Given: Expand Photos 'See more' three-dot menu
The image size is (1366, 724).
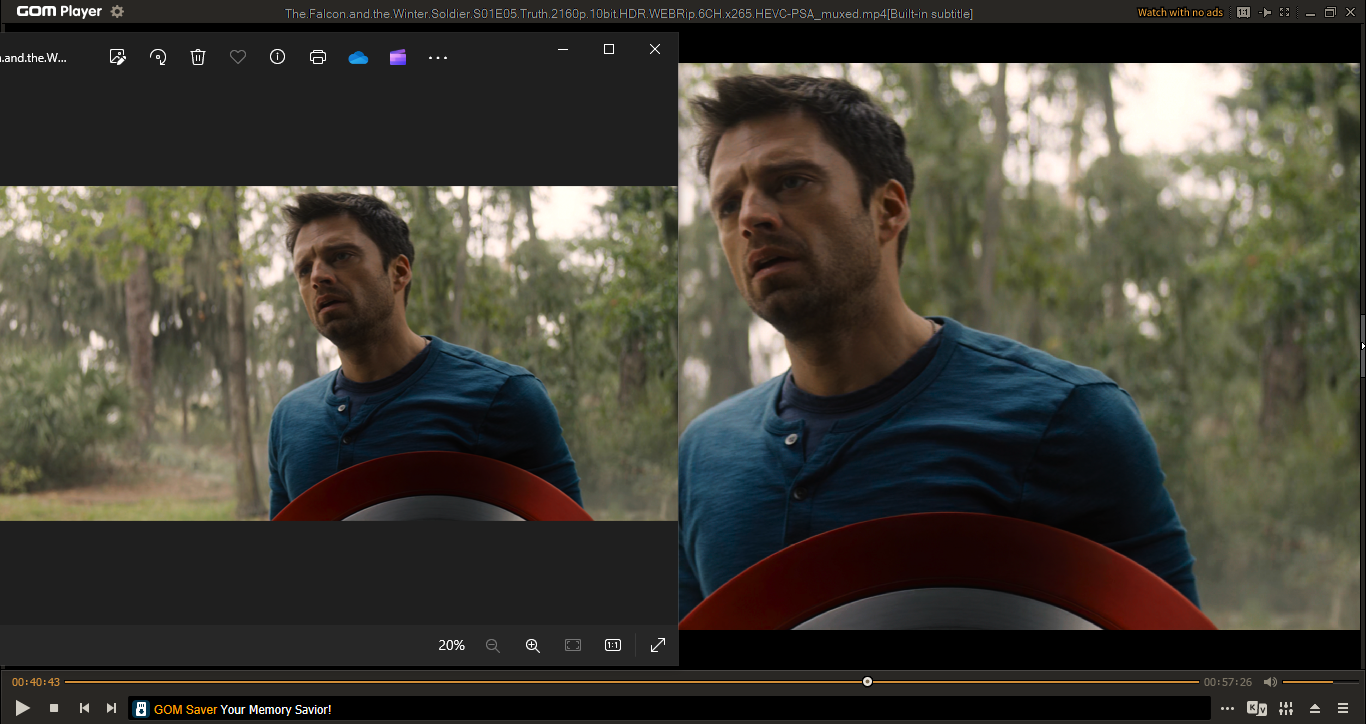Looking at the screenshot, I should click(438, 58).
